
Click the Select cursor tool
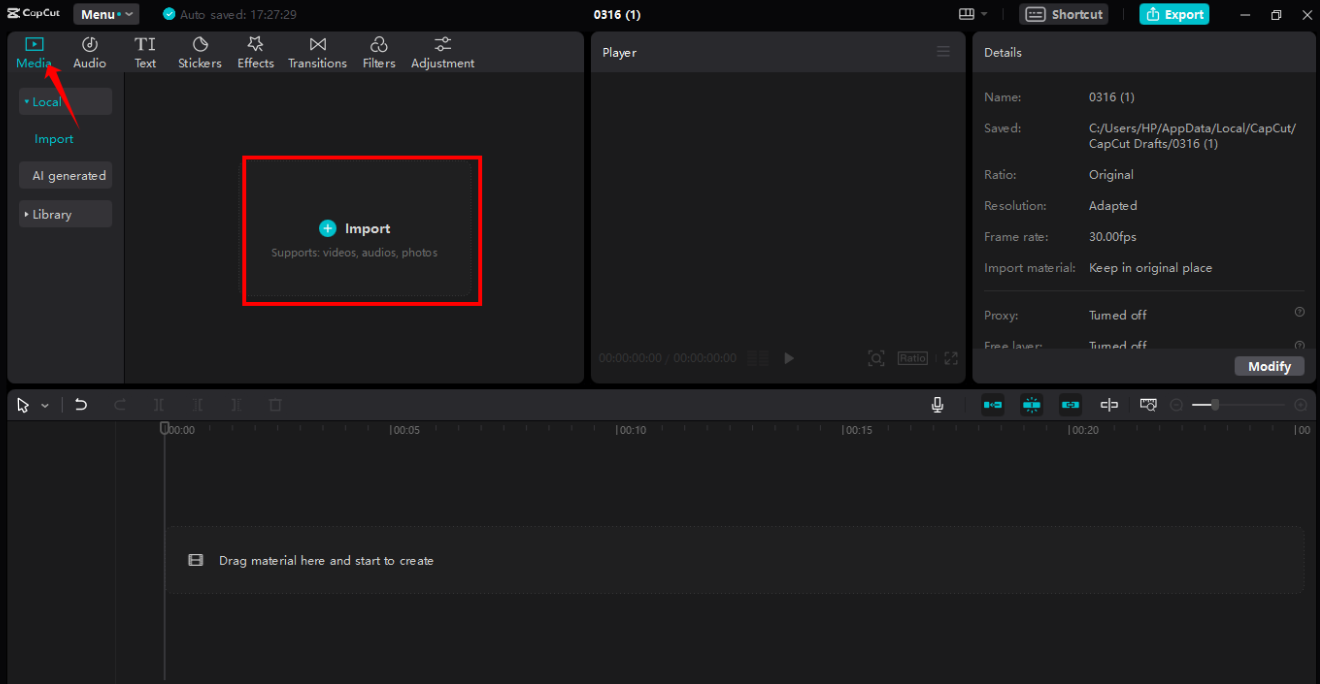tap(24, 405)
